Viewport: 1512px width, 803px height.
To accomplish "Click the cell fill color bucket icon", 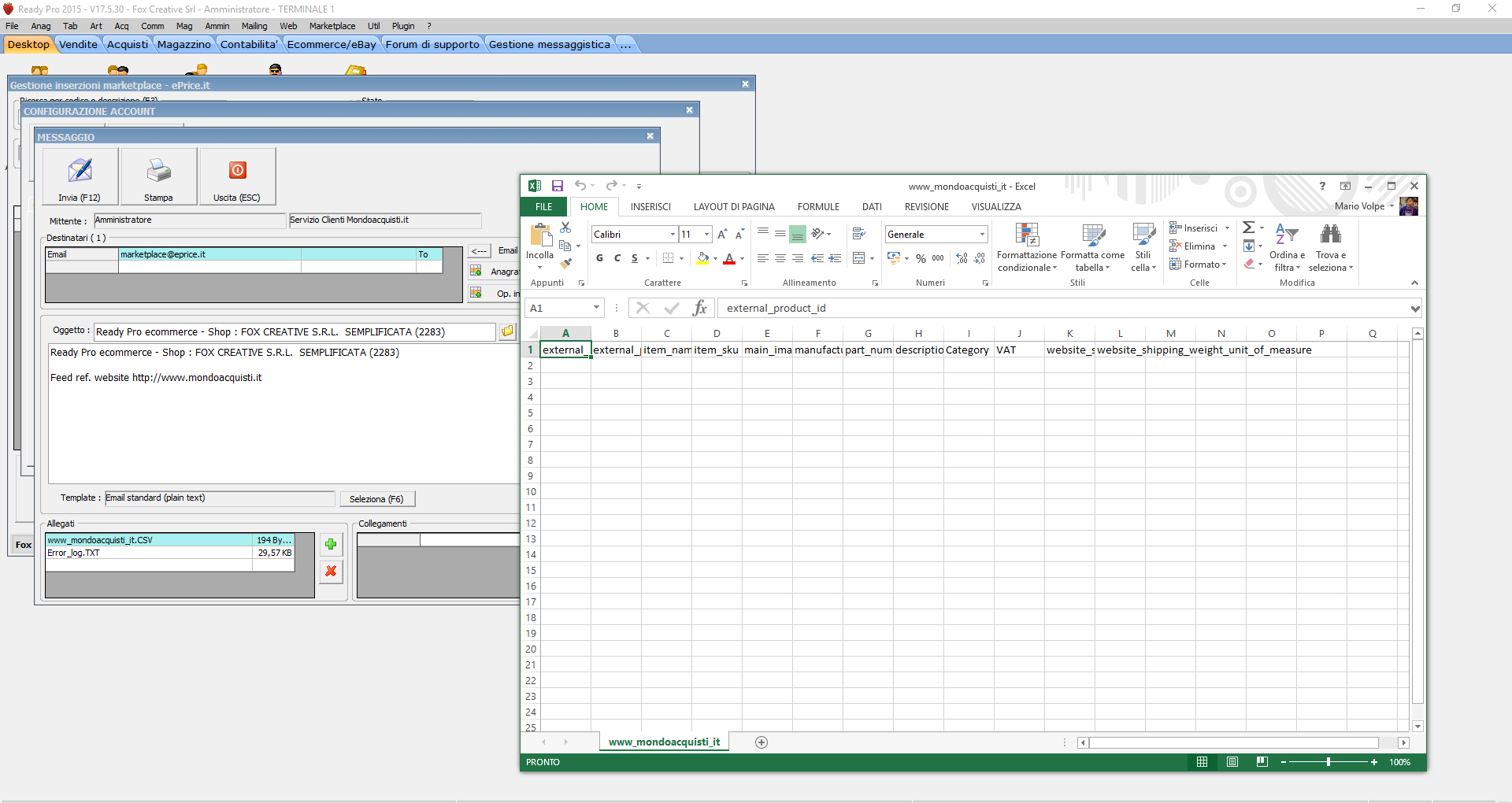I will point(702,258).
